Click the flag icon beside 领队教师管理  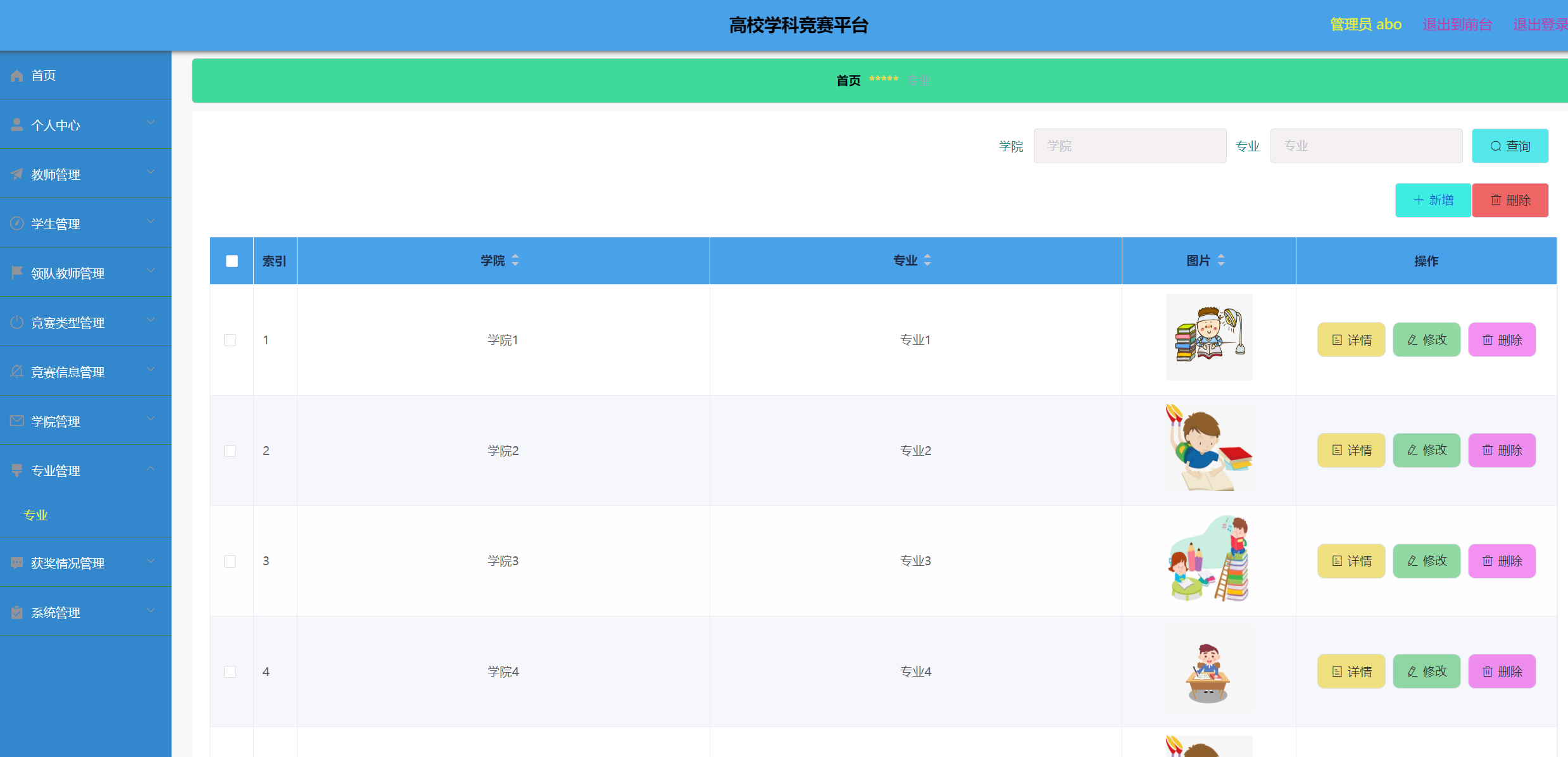pyautogui.click(x=17, y=273)
